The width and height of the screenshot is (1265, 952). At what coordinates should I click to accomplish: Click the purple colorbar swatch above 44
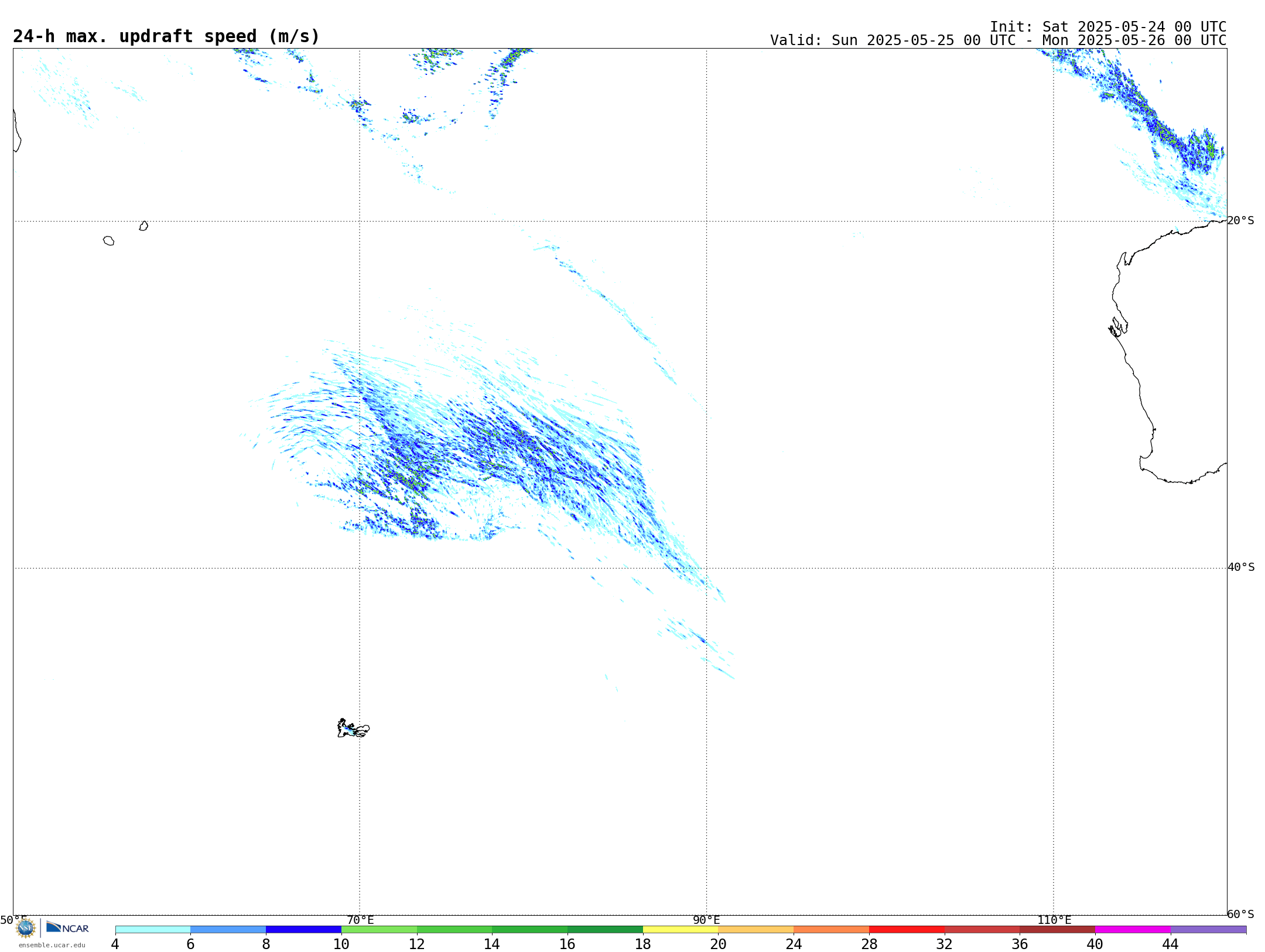click(1209, 930)
